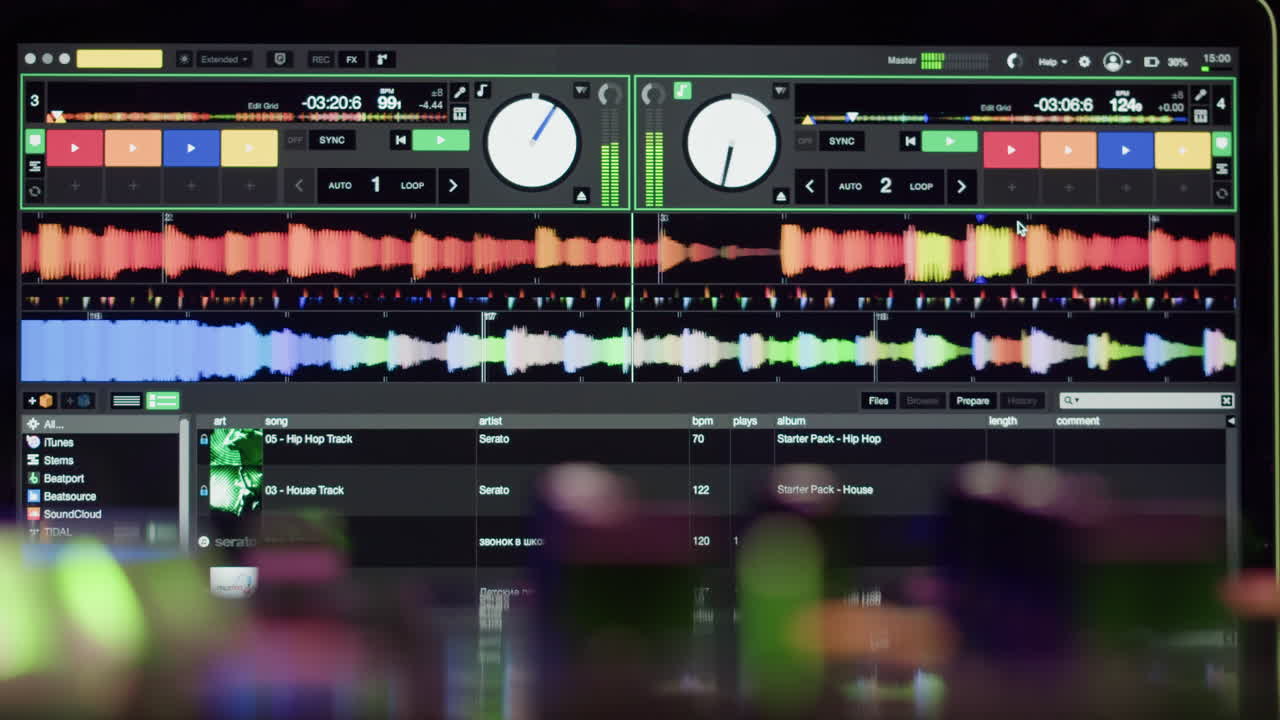Click the Beatport source icon in the sidebar

click(31, 478)
